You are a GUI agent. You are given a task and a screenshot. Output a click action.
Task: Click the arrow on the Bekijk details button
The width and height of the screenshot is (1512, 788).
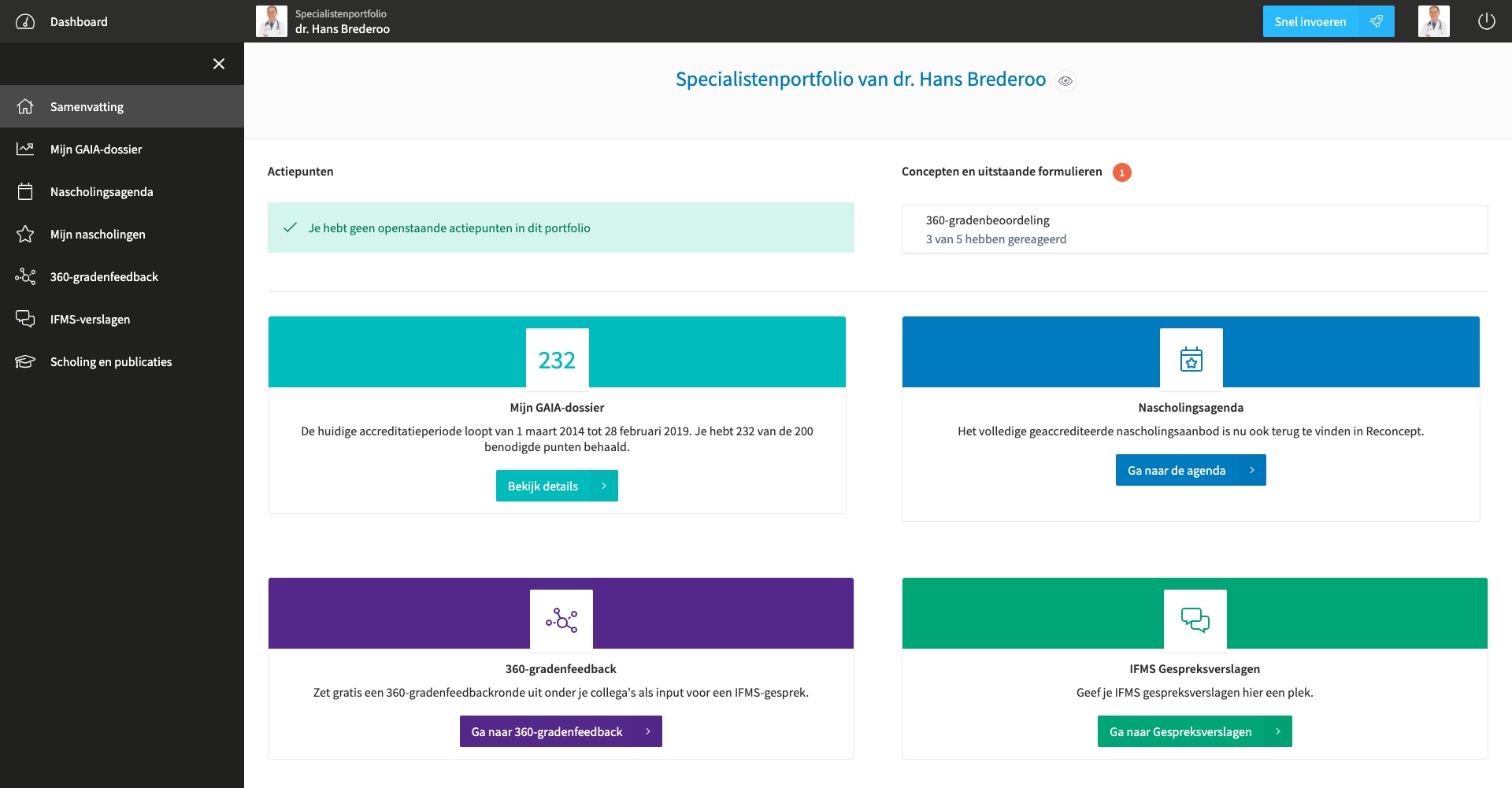(x=604, y=486)
